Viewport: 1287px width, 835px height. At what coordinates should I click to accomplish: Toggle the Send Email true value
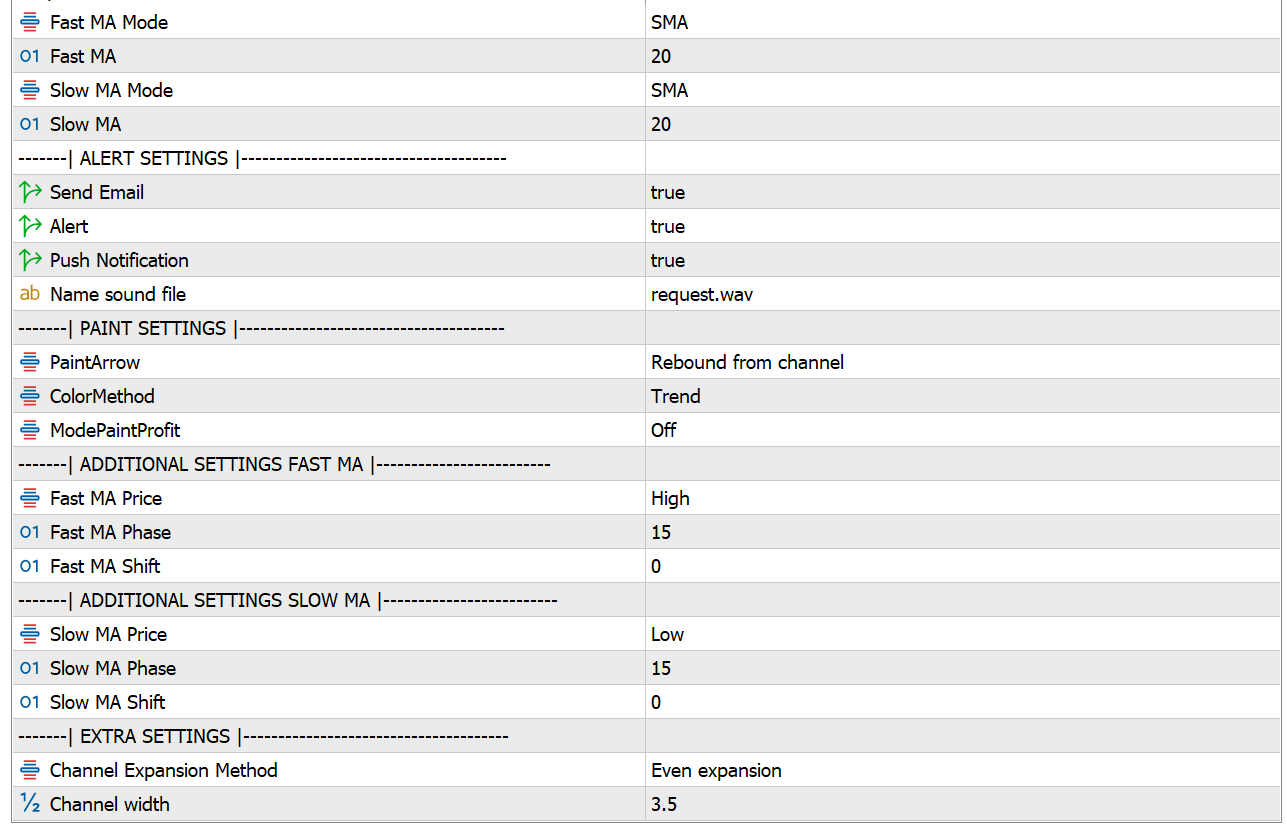(667, 192)
